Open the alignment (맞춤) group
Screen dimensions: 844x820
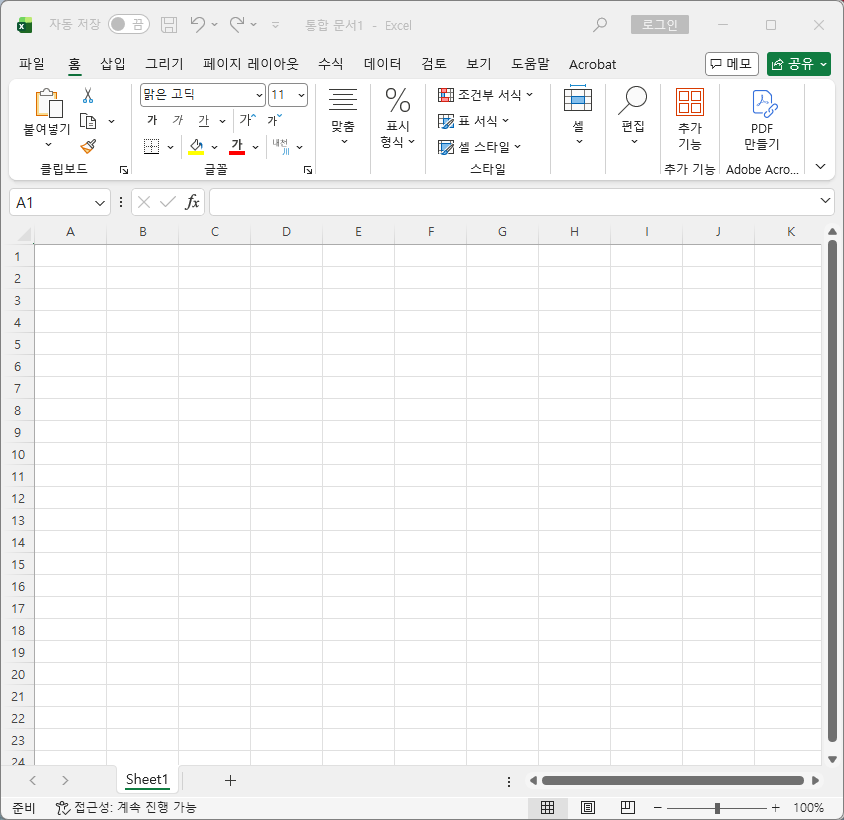pyautogui.click(x=343, y=116)
